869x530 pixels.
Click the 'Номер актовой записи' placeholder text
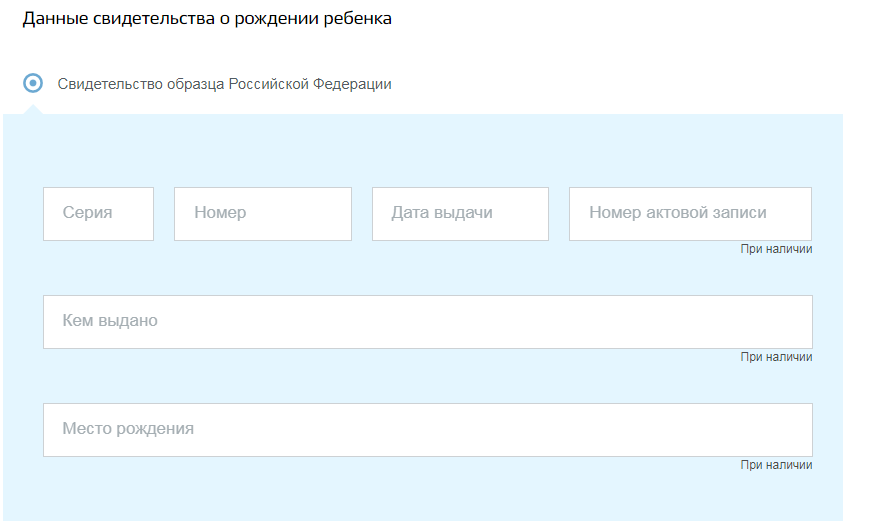pyautogui.click(x=677, y=213)
